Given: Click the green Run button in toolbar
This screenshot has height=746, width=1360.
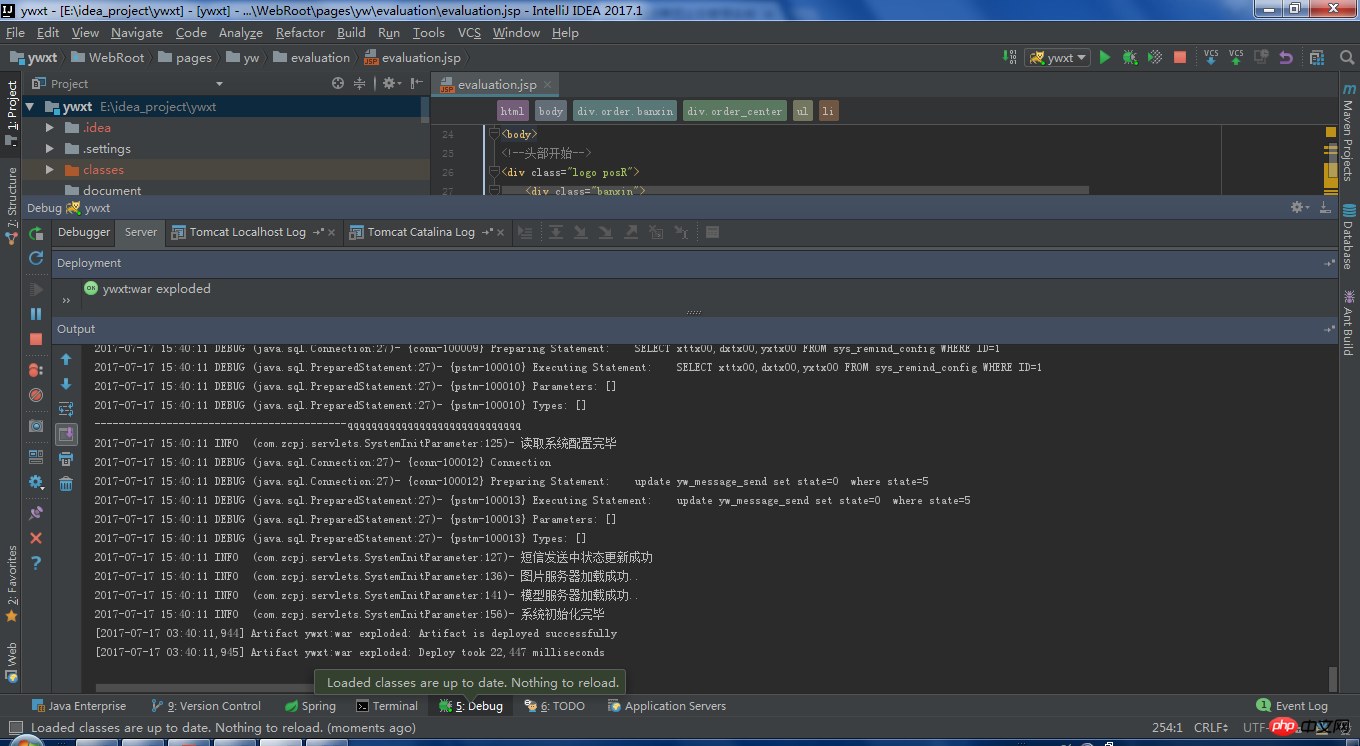Looking at the screenshot, I should (1105, 58).
